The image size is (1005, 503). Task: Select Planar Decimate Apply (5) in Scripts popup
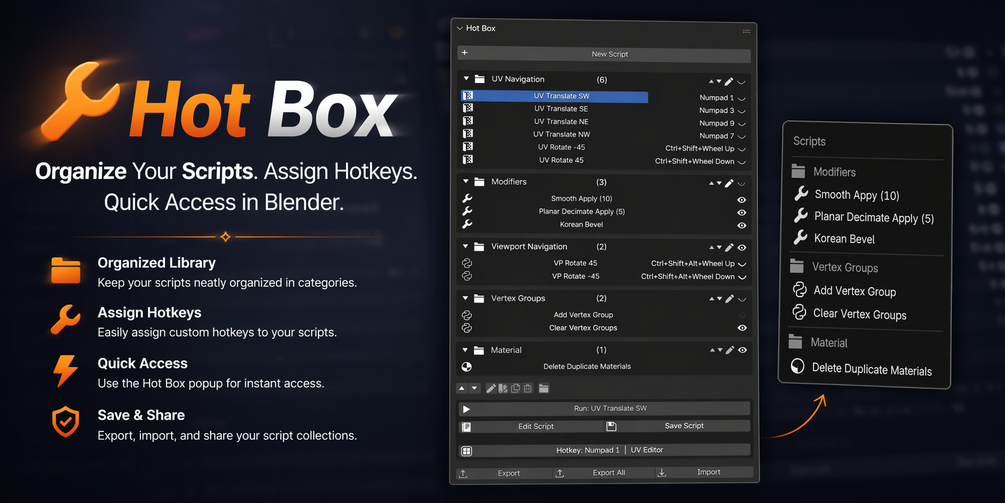point(874,218)
